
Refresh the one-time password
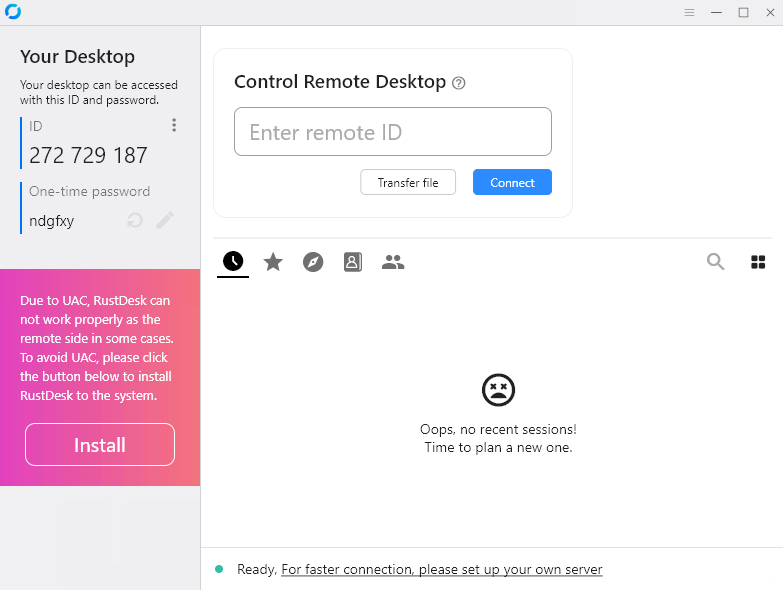pos(135,220)
